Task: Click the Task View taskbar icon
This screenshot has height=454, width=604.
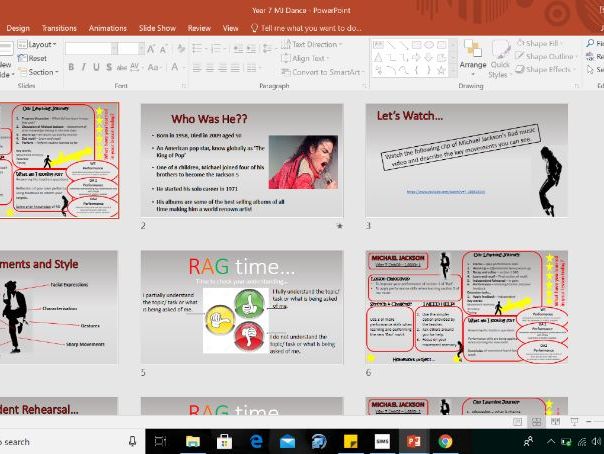Action: pos(160,441)
